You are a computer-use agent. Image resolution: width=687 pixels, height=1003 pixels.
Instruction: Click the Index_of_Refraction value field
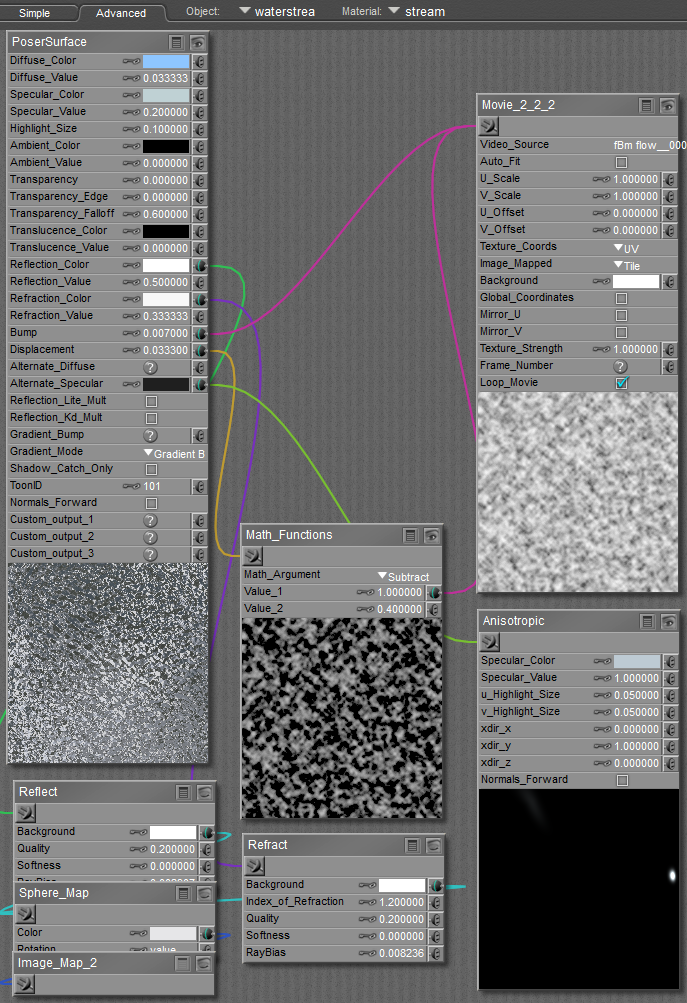click(401, 902)
